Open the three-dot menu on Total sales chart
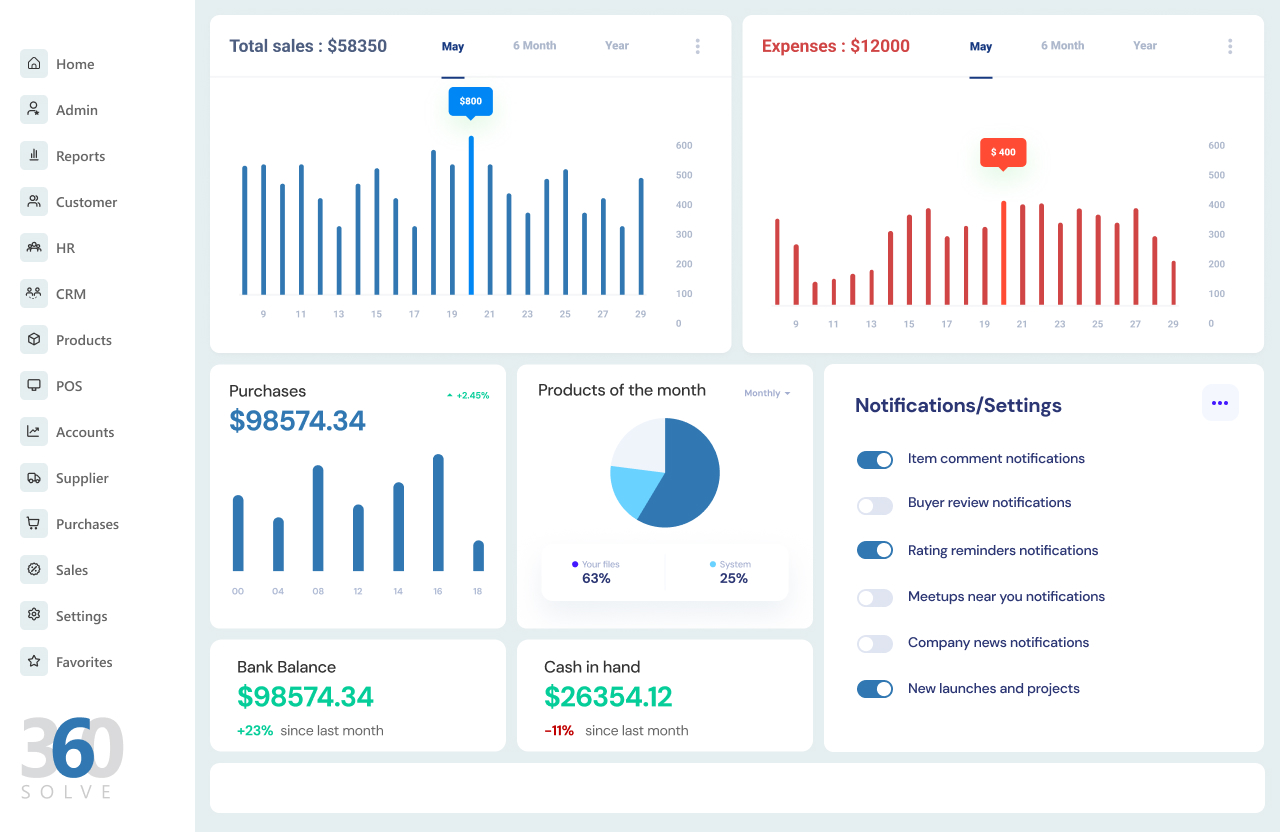Viewport: 1280px width, 832px height. [697, 45]
